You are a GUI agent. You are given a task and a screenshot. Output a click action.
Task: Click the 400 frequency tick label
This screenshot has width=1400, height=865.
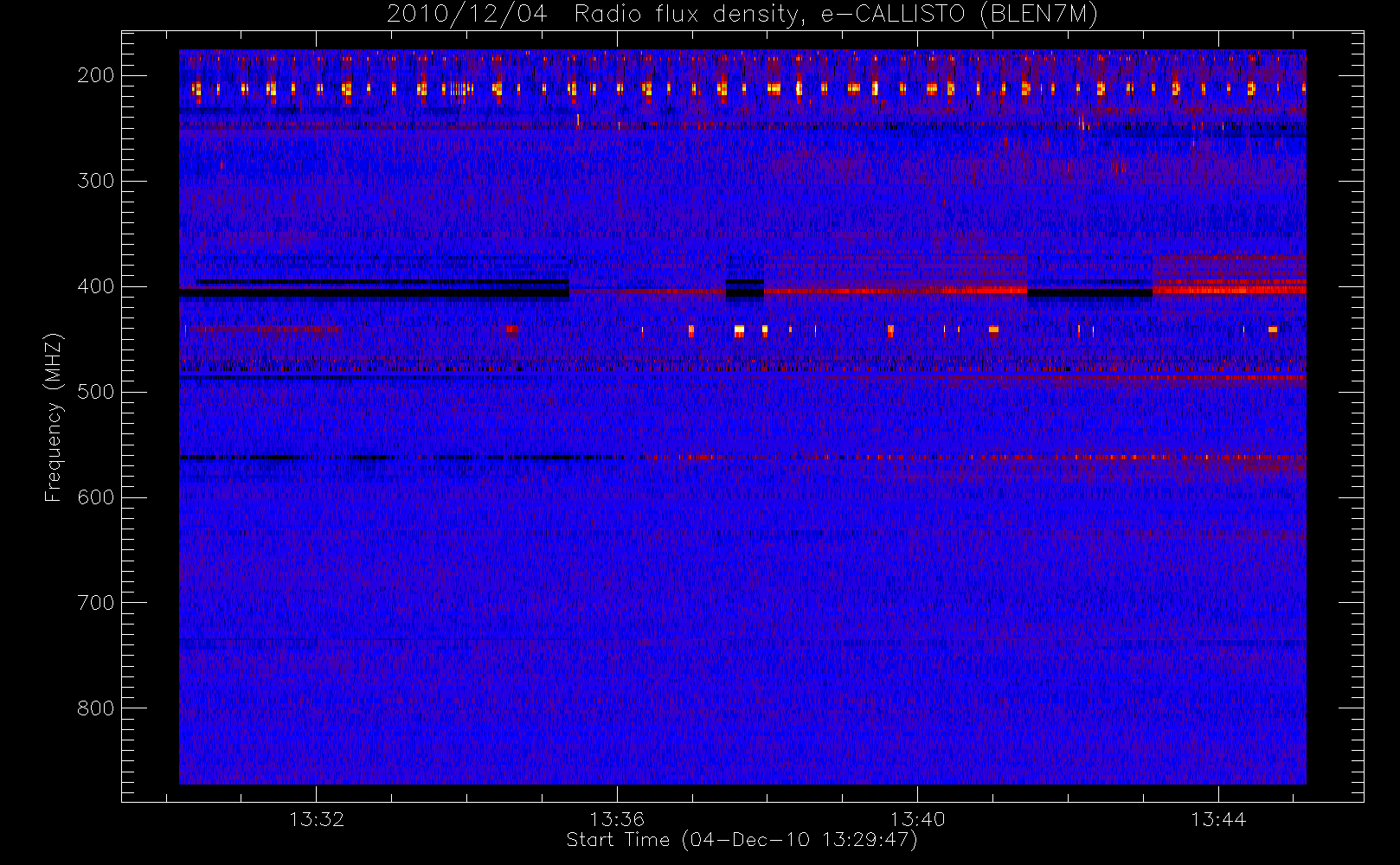coord(96,286)
